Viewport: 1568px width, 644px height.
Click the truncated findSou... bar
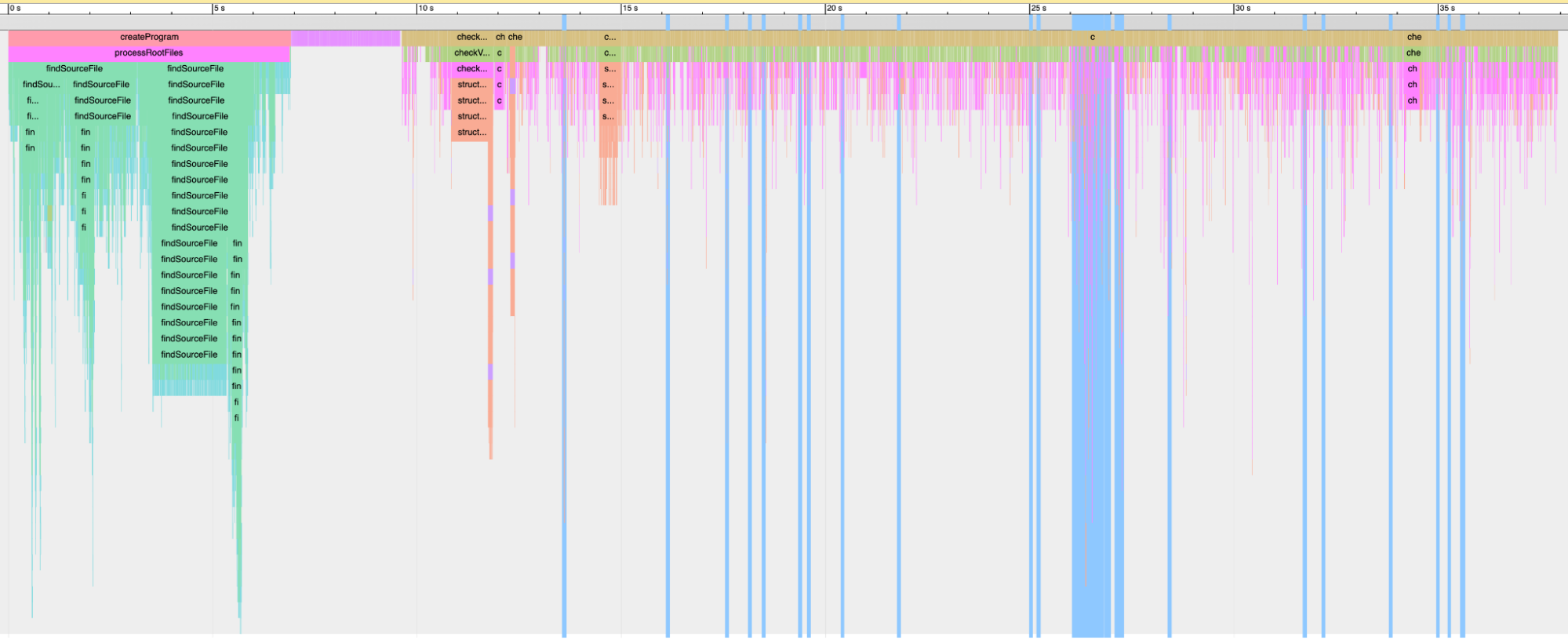pos(41,85)
